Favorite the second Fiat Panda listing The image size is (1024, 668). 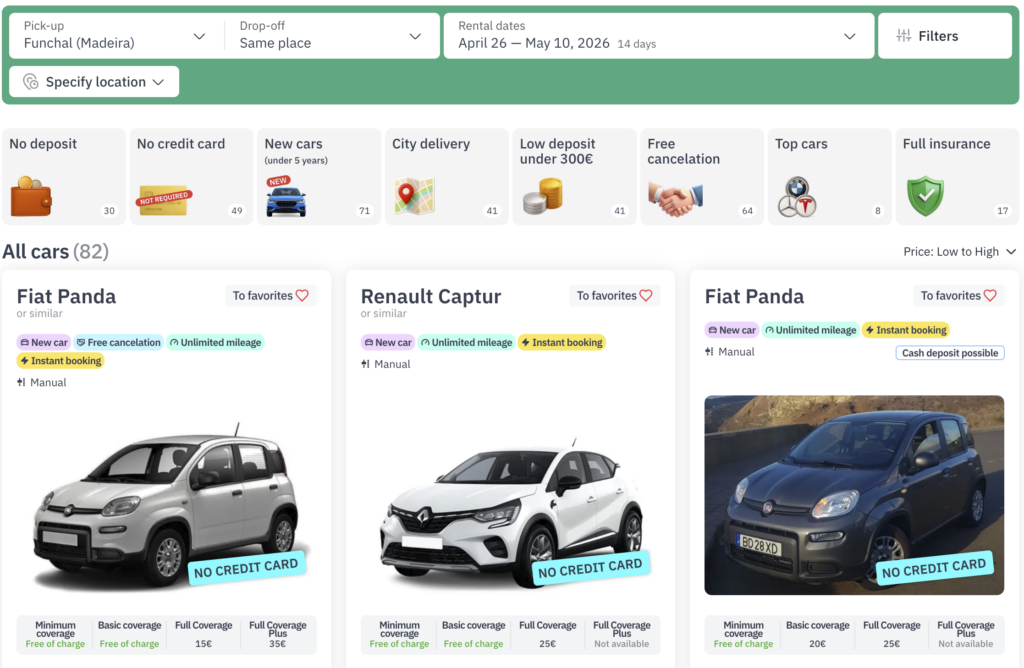pos(959,295)
